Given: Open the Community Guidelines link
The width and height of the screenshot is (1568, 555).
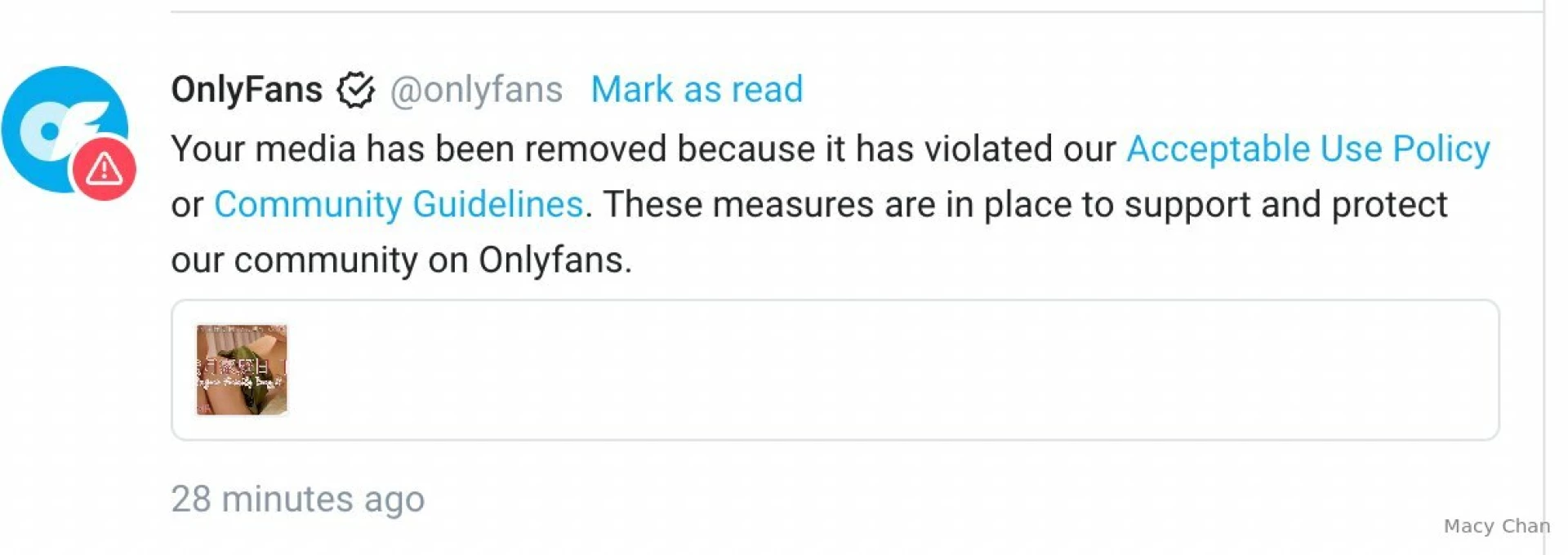Looking at the screenshot, I should [399, 205].
